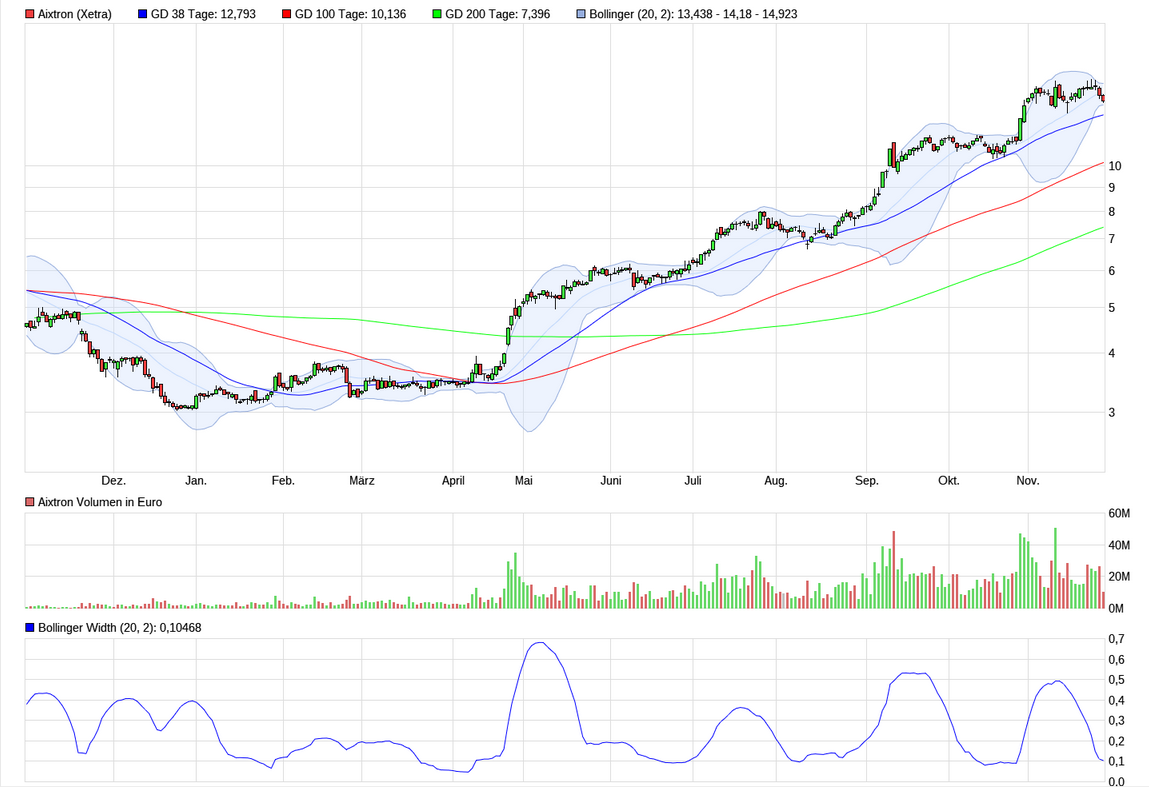Screen dimensions: 1149x787
Task: Click the volume axis value 40M
Action: click(1119, 545)
